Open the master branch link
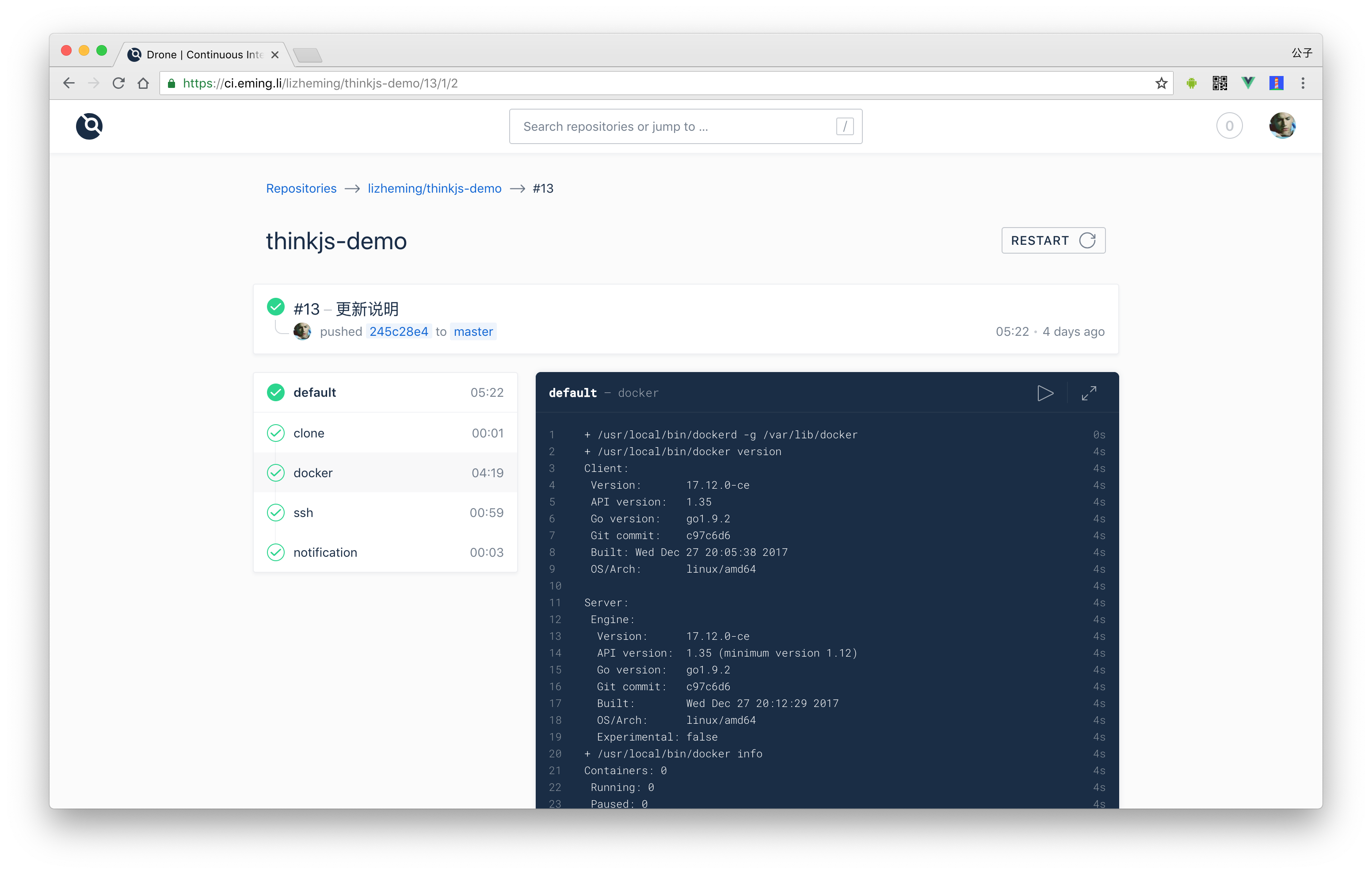Image resolution: width=1372 pixels, height=874 pixels. tap(473, 331)
